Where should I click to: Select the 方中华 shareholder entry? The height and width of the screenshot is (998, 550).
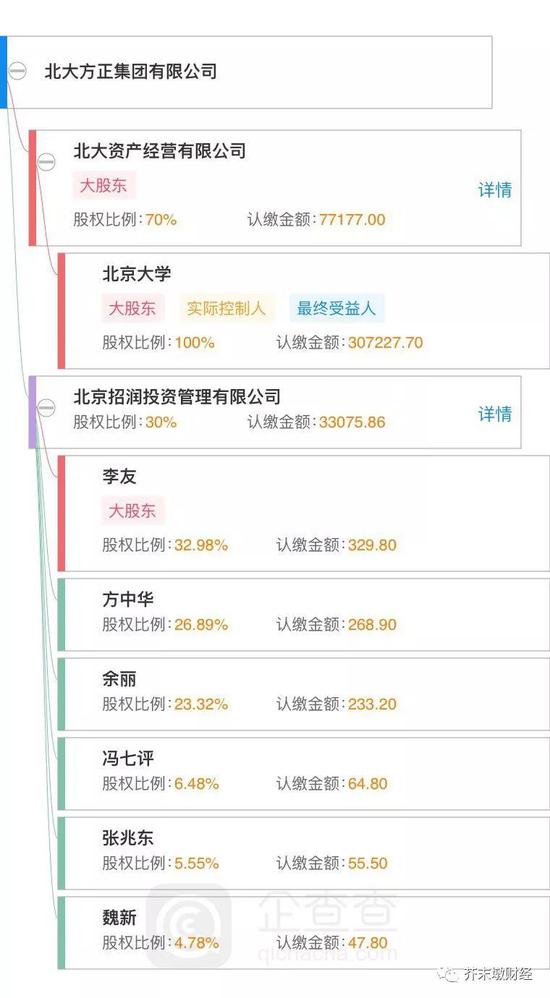point(304,614)
